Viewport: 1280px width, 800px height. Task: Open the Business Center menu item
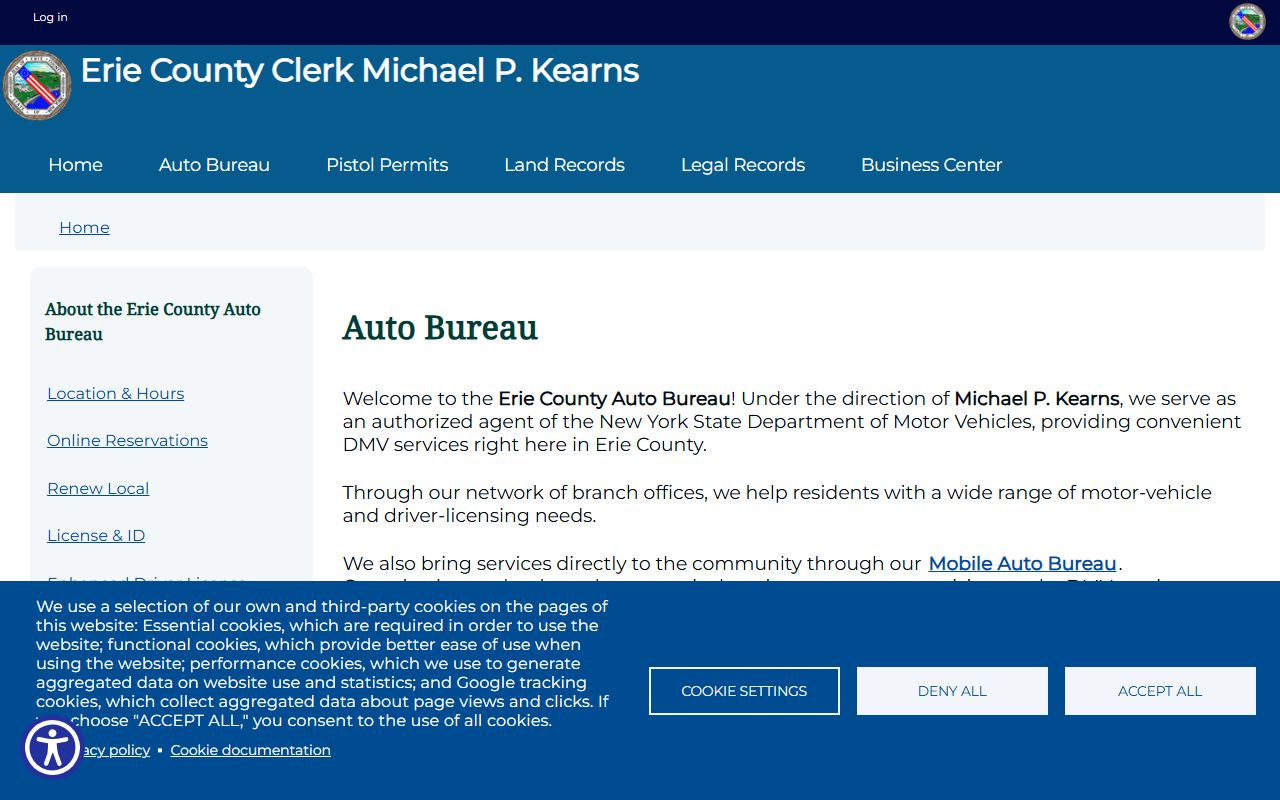pyautogui.click(x=931, y=165)
